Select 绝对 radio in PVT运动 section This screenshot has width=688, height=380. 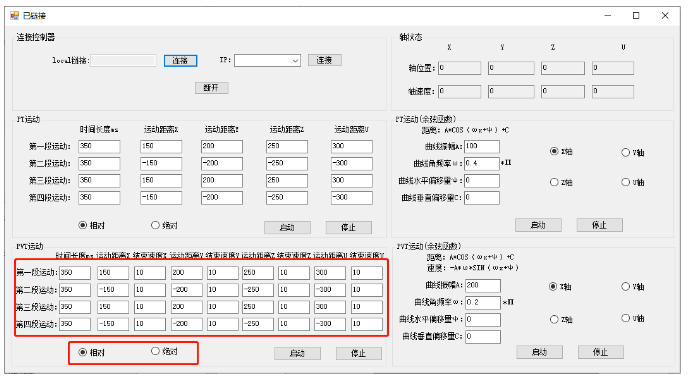164,351
